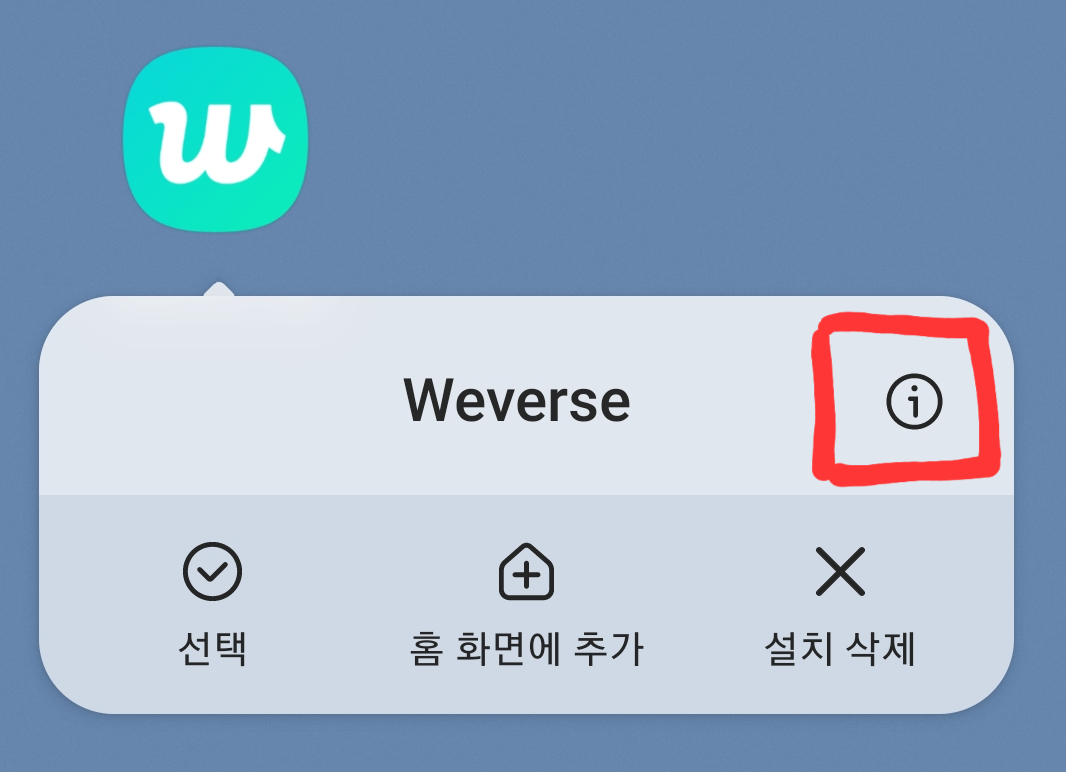
Task: Tap the house plus icon
Action: (526, 572)
